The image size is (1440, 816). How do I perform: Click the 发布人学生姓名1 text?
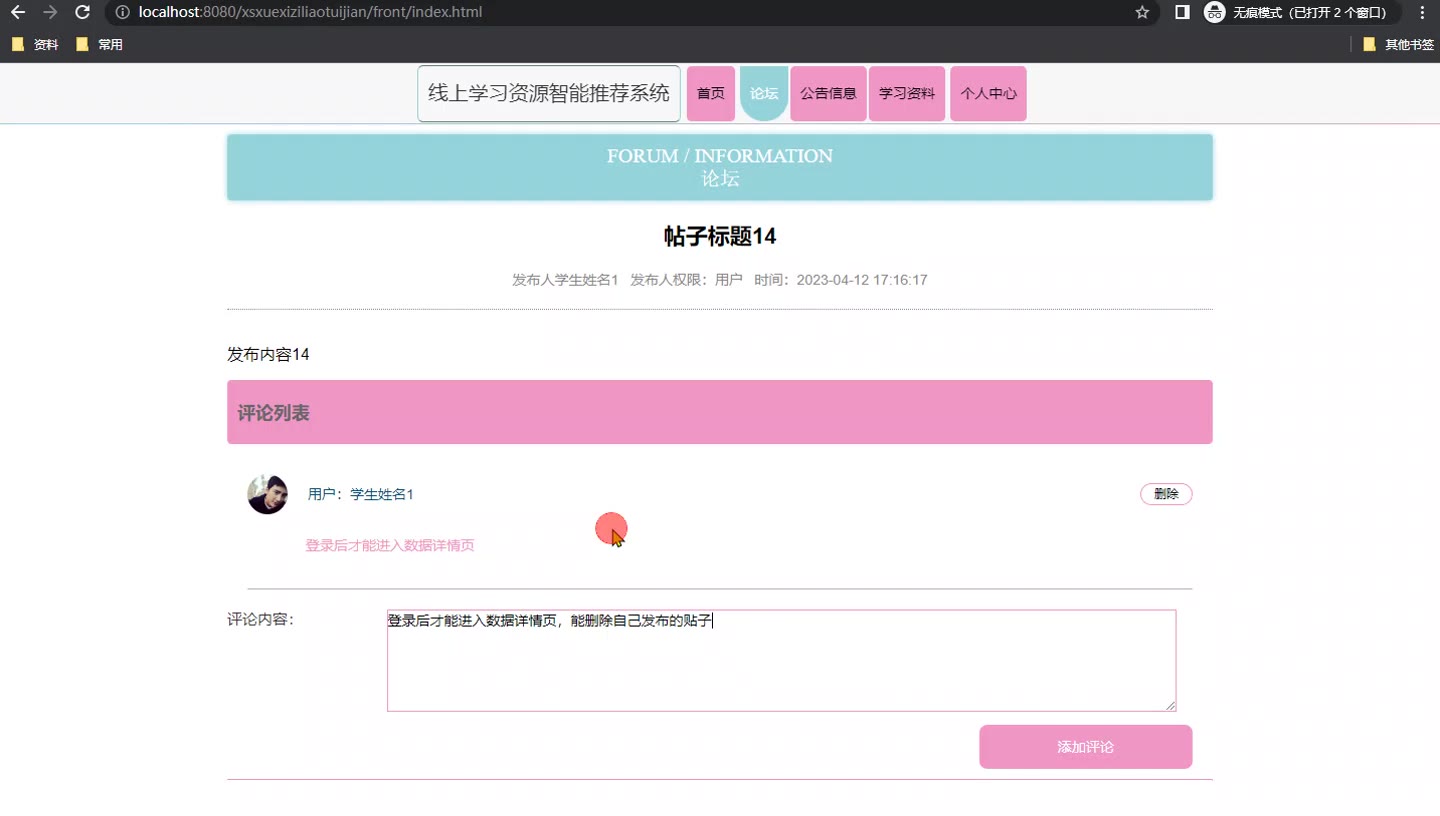(565, 280)
